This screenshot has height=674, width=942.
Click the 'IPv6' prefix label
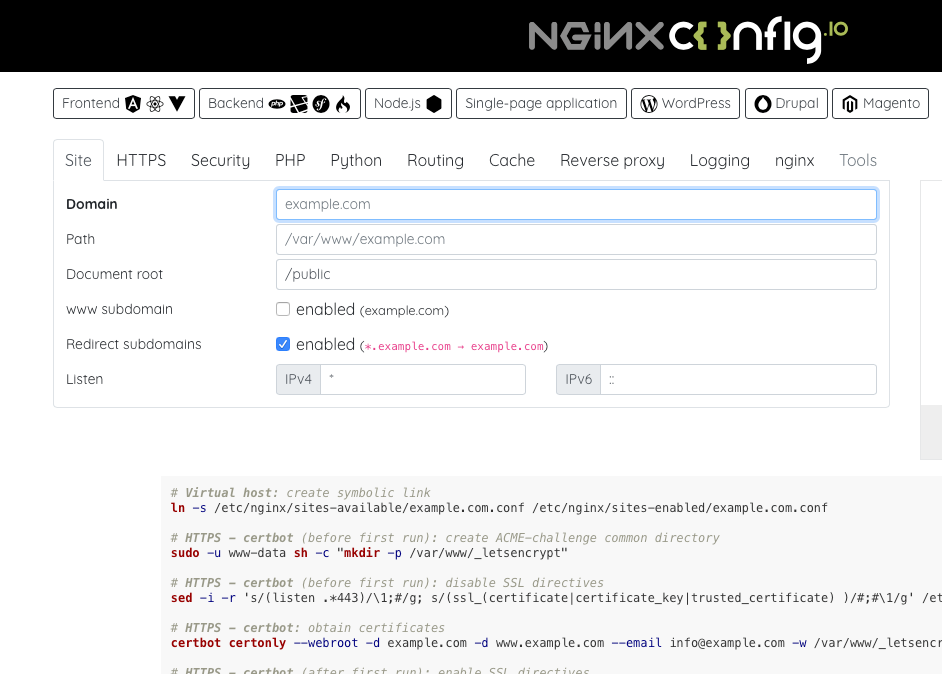click(579, 379)
